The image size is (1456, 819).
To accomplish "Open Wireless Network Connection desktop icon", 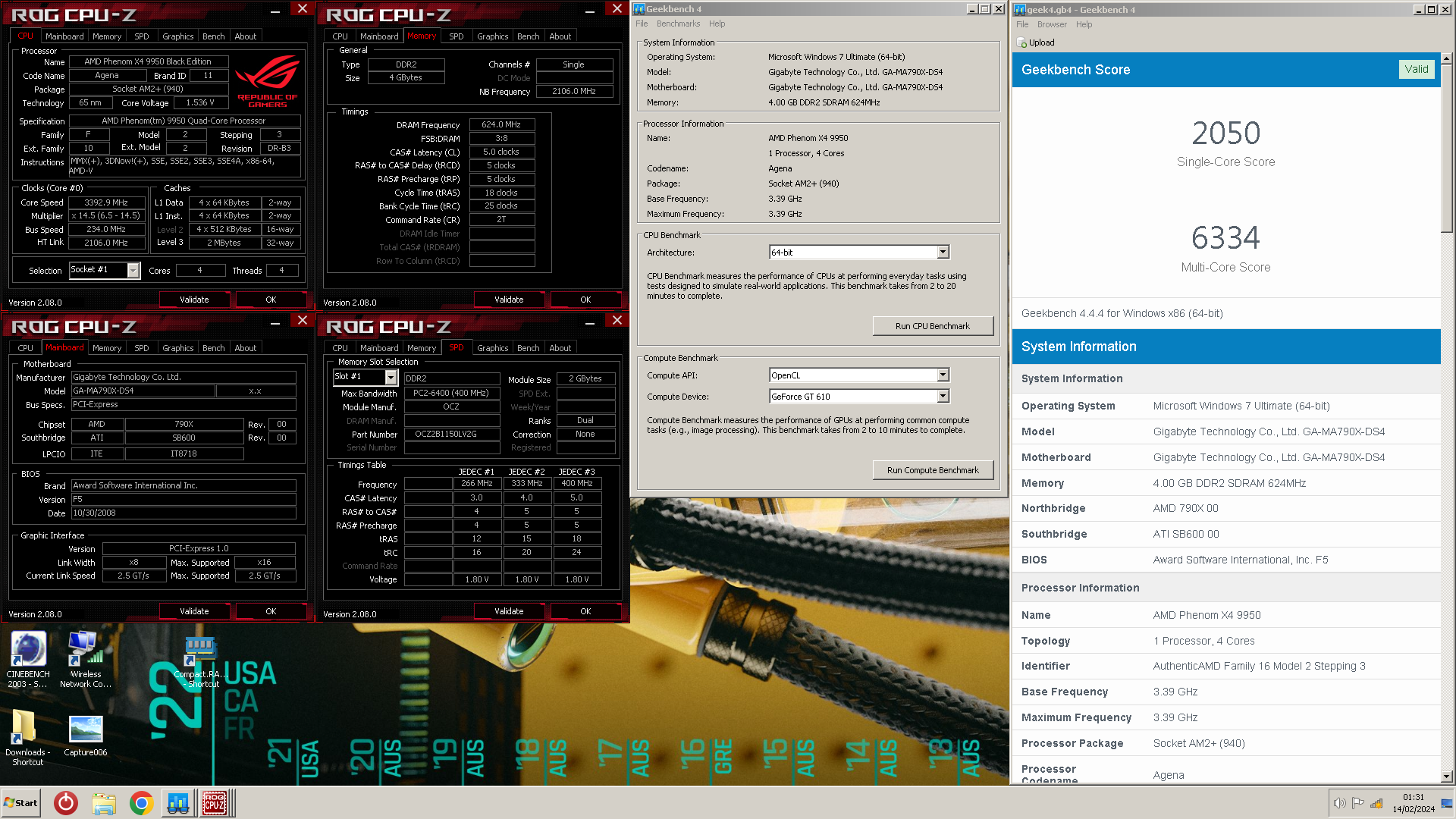I will (x=85, y=658).
